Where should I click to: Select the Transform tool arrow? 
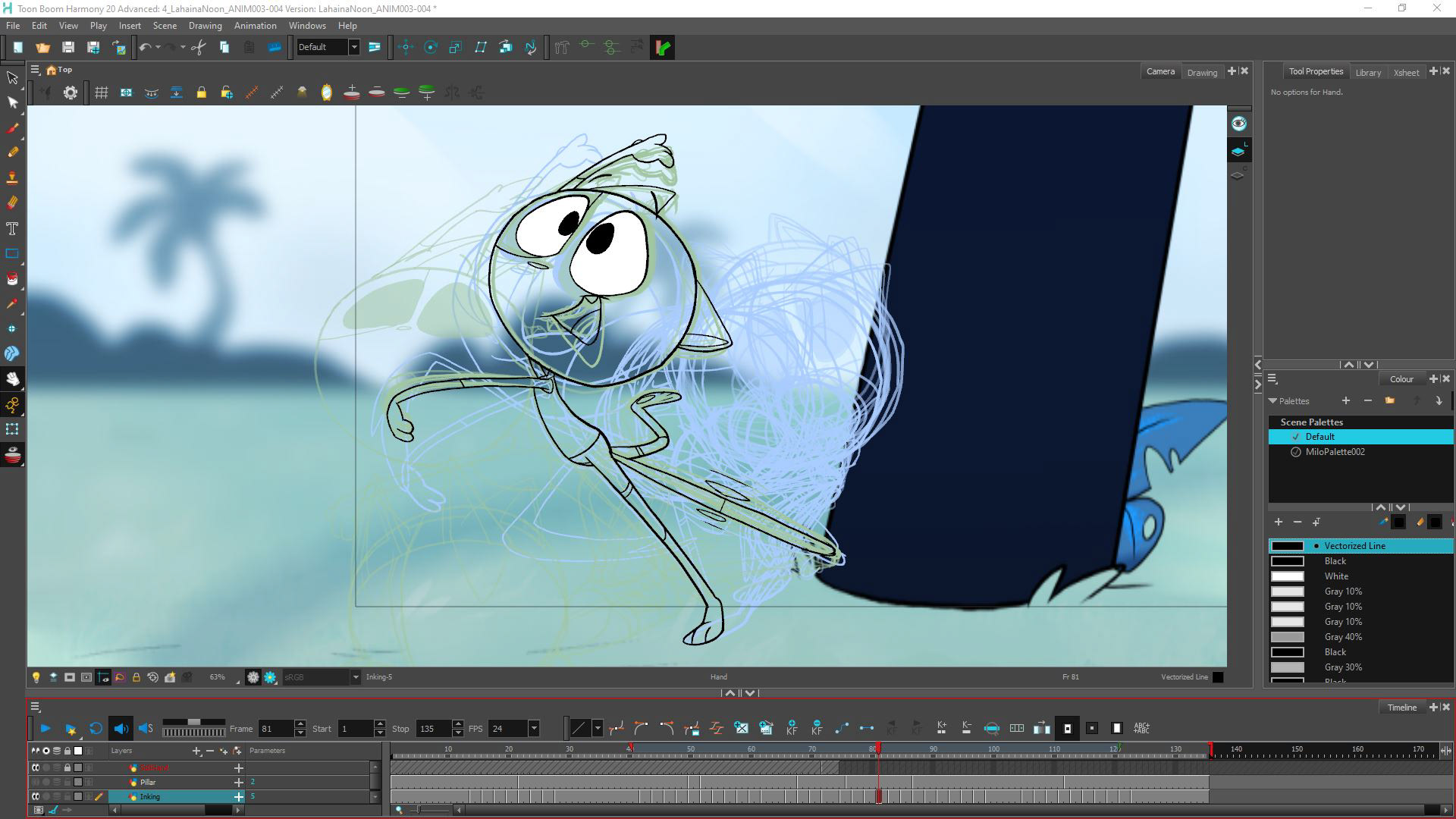click(x=12, y=77)
